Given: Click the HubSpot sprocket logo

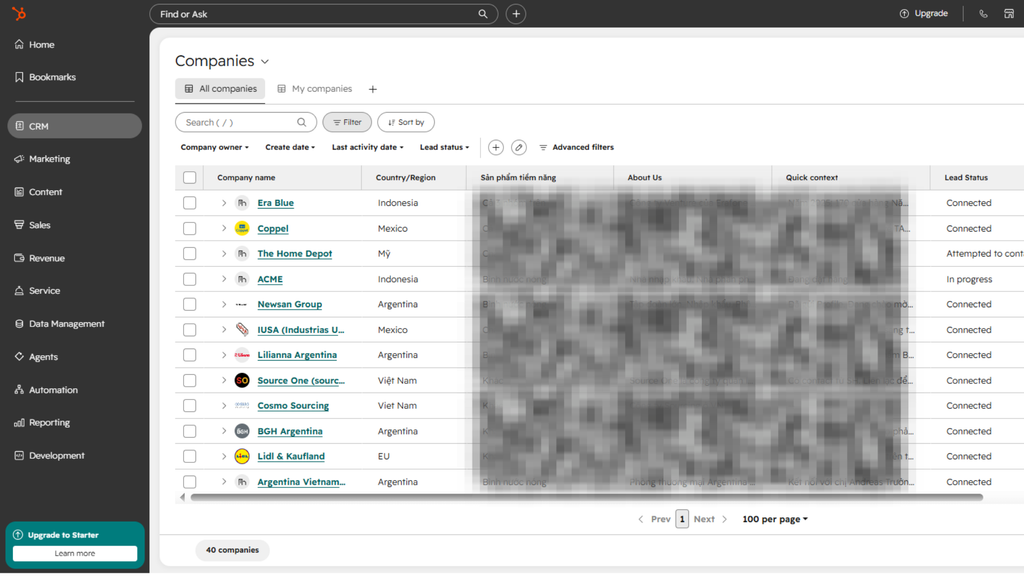Looking at the screenshot, I should point(19,13).
